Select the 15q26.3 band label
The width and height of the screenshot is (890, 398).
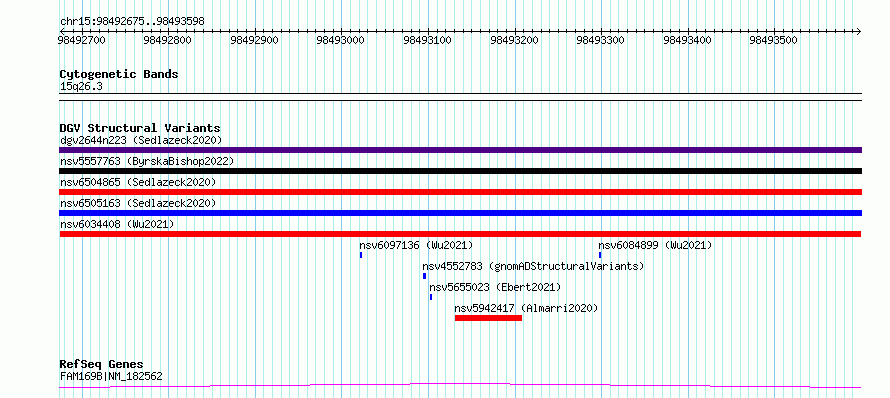81,87
